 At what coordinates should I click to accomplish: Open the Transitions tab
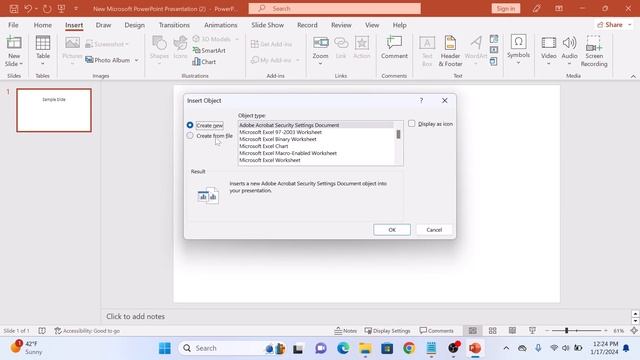point(174,25)
